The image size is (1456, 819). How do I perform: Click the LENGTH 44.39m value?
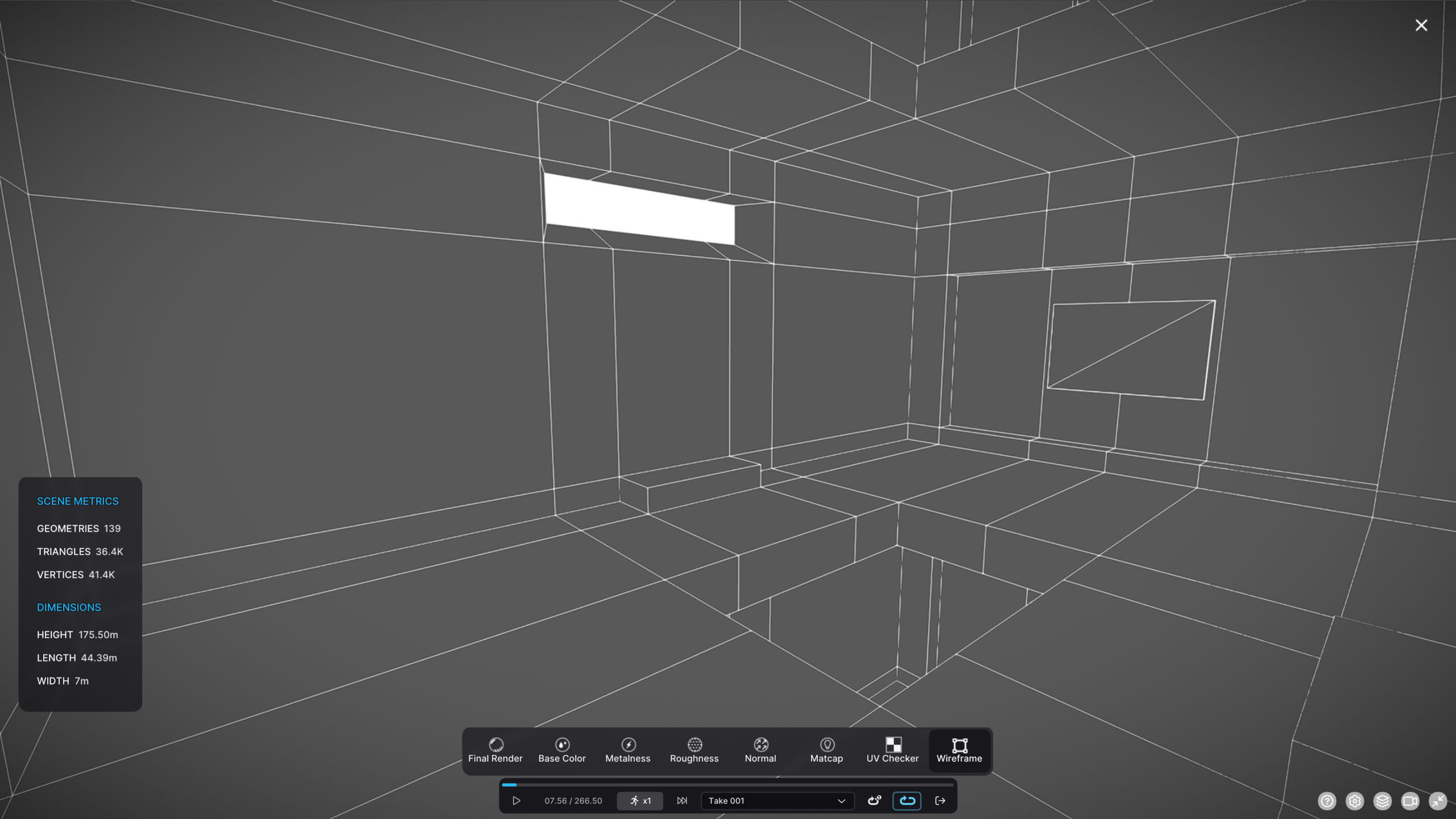point(77,658)
